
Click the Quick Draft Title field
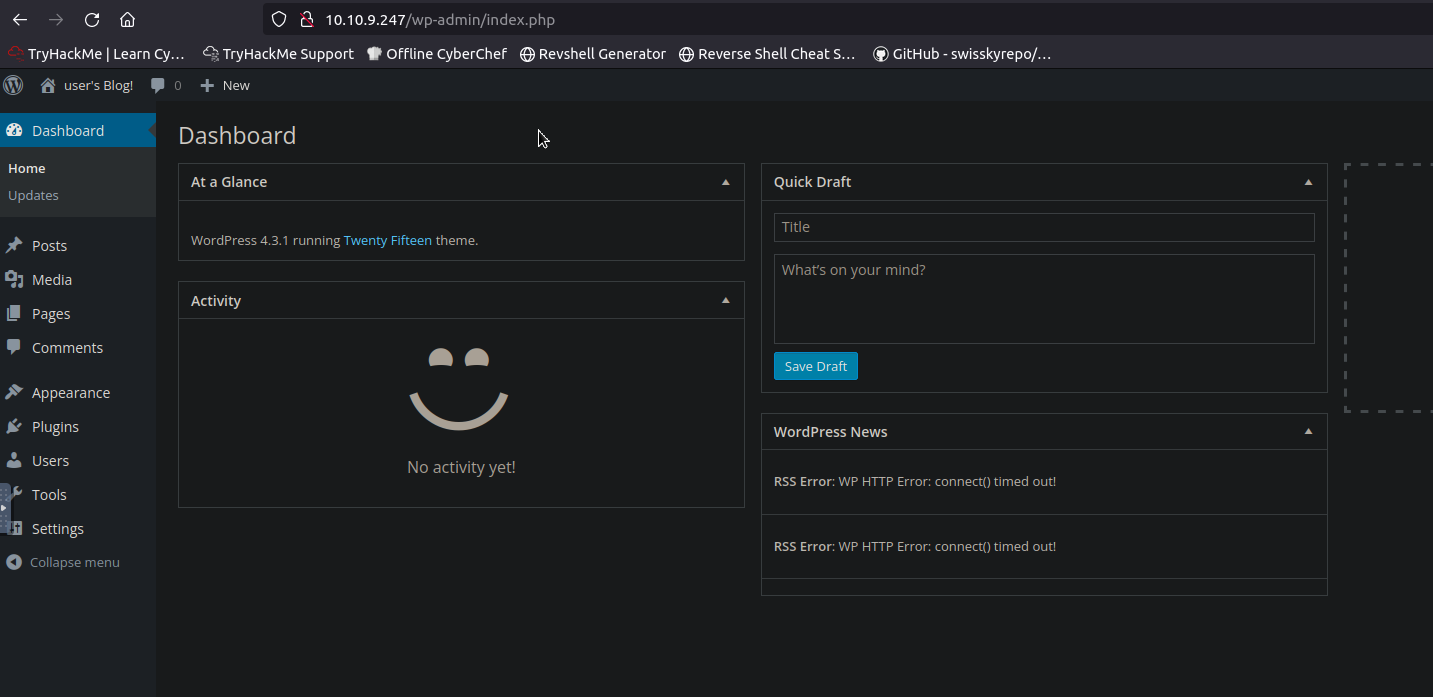[1043, 227]
